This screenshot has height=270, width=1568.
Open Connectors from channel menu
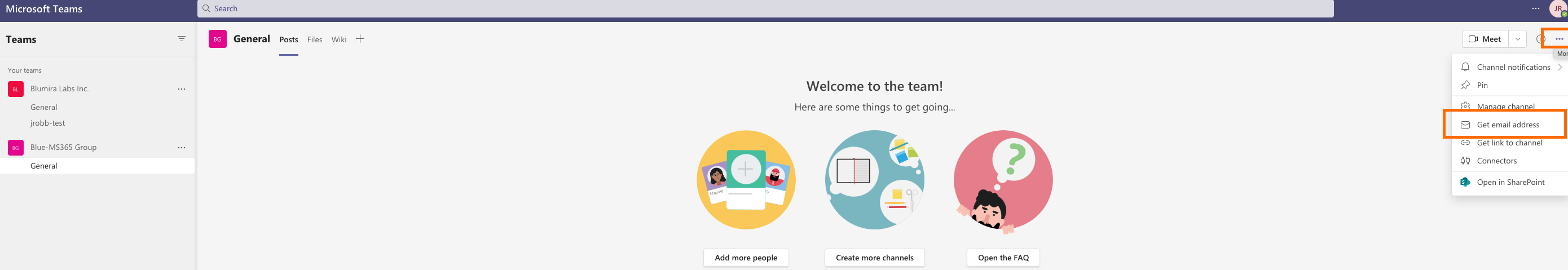tap(1496, 161)
